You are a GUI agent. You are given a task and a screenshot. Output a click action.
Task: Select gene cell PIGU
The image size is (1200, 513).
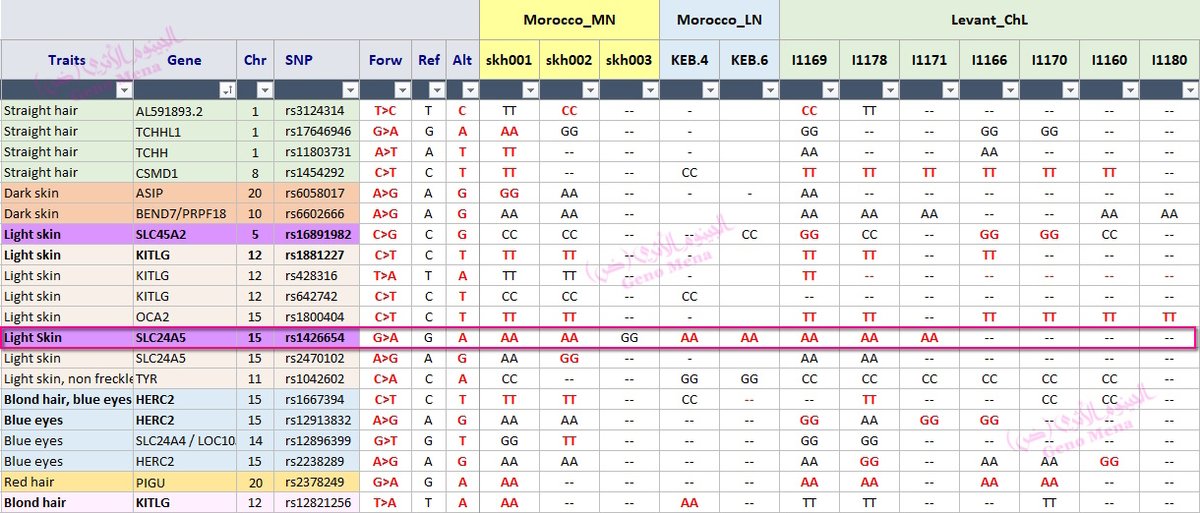pos(184,482)
